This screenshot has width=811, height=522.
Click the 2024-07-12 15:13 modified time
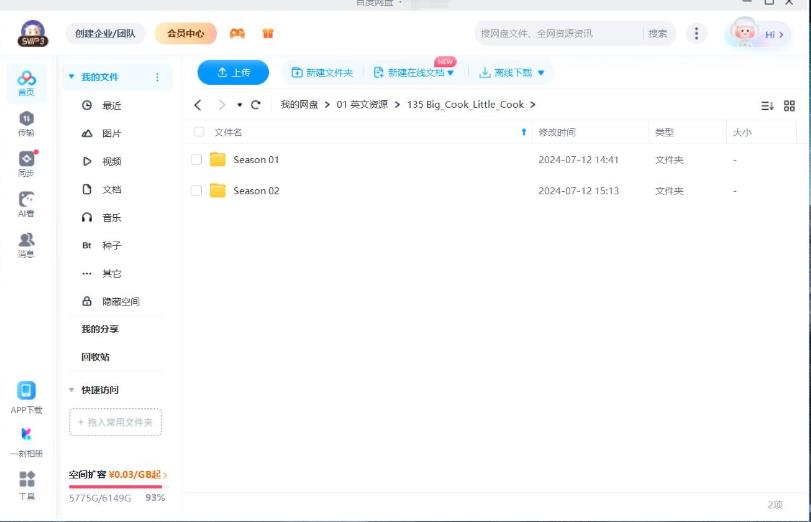(x=579, y=191)
